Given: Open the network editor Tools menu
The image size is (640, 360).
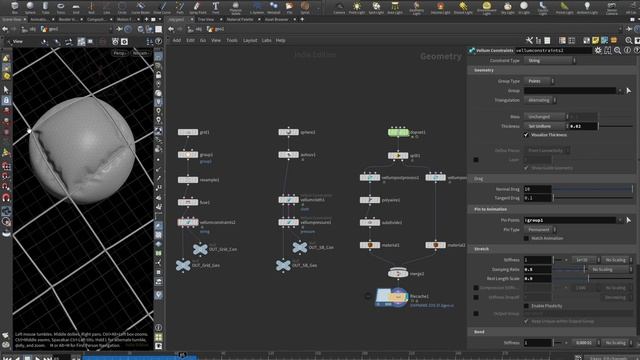Looking at the screenshot, I should click(232, 40).
